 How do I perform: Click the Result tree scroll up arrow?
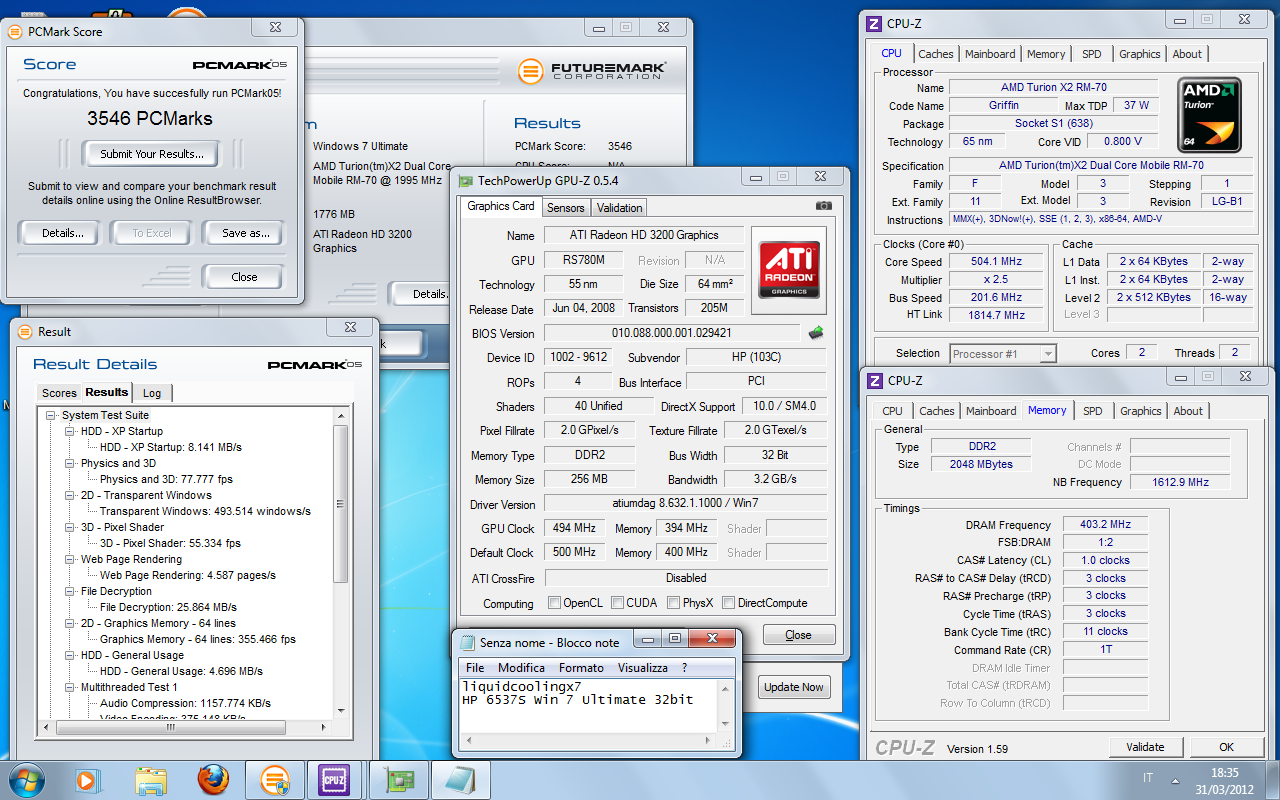click(340, 416)
